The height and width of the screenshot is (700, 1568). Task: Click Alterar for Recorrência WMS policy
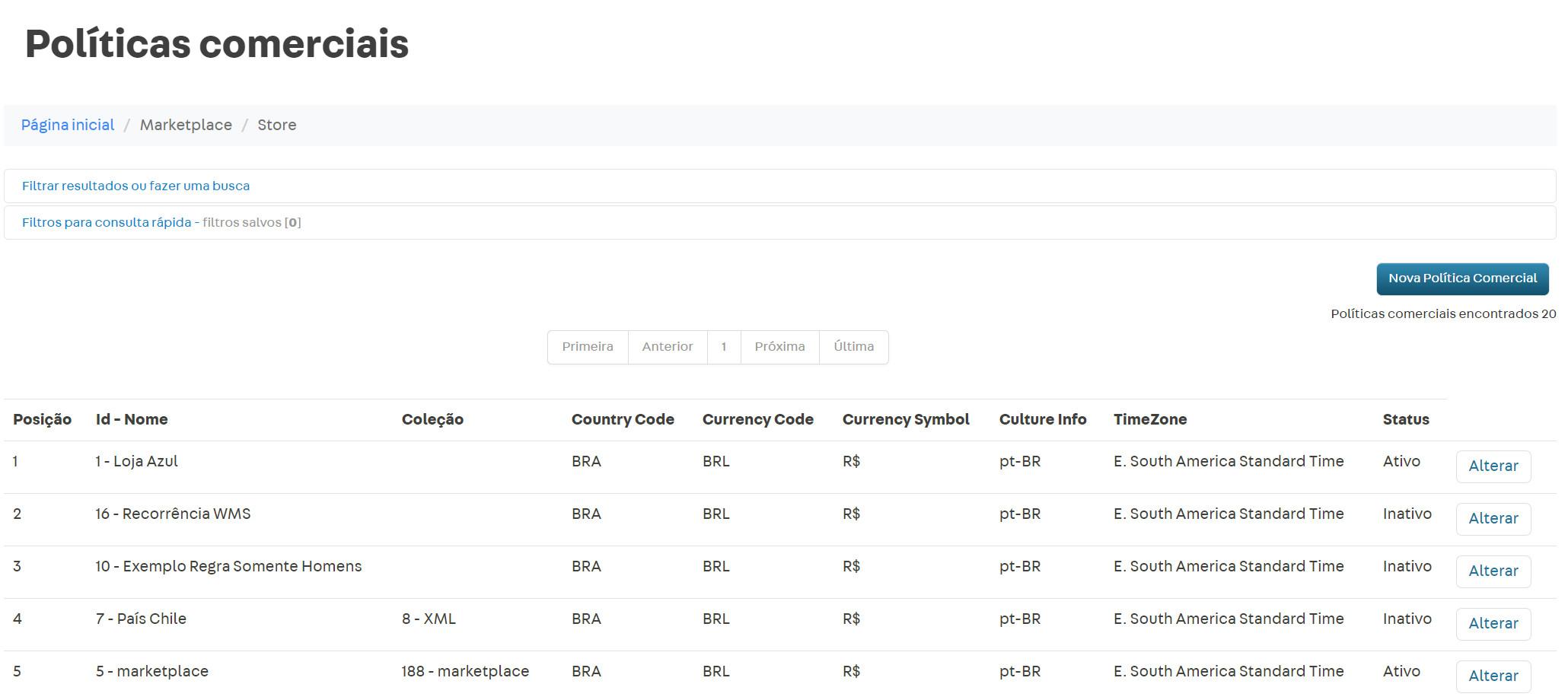(1493, 519)
